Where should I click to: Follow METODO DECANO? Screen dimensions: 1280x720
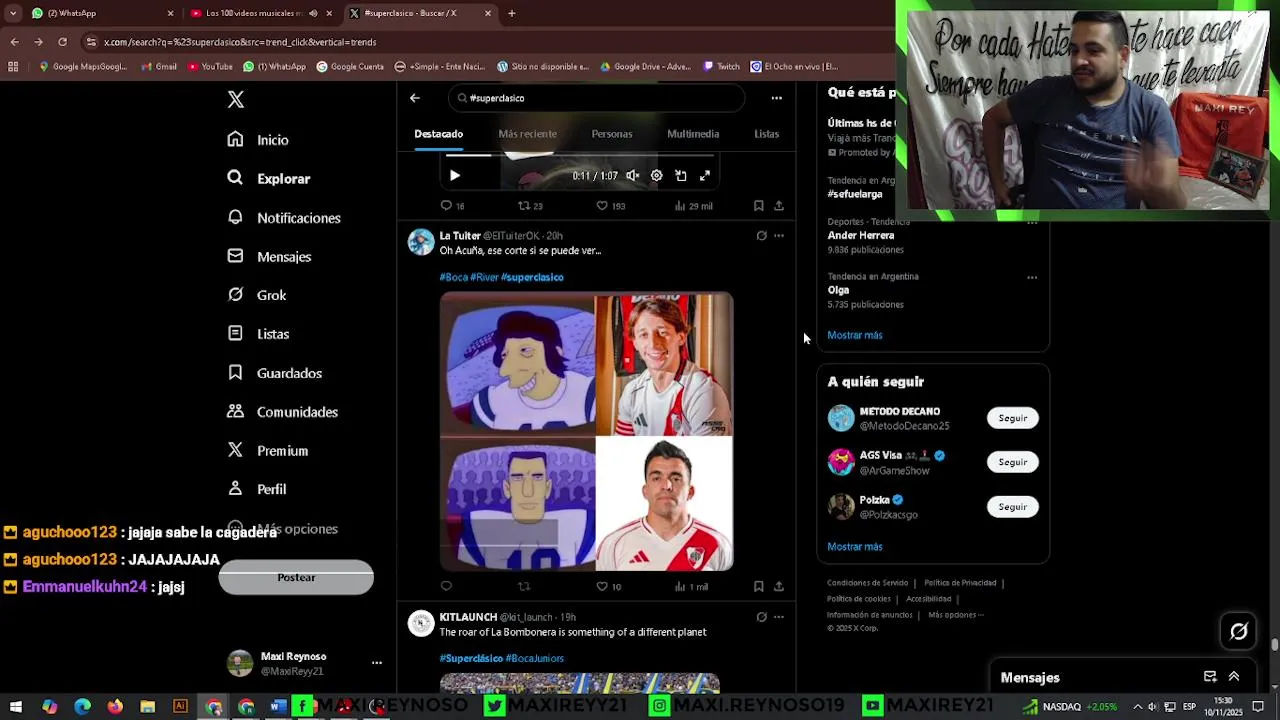[1013, 418]
